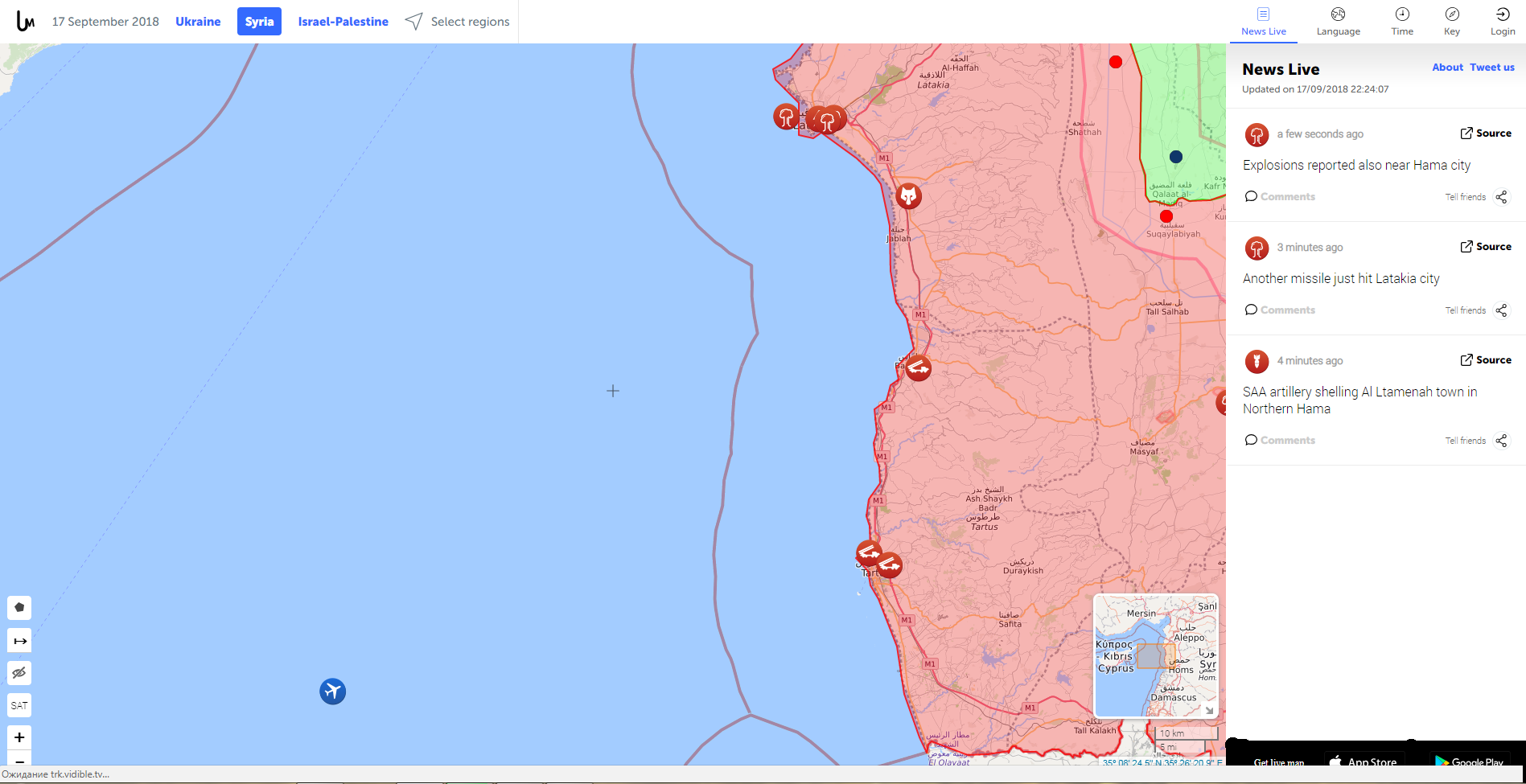
Task: Share the Hama explosions report
Action: tap(1501, 197)
